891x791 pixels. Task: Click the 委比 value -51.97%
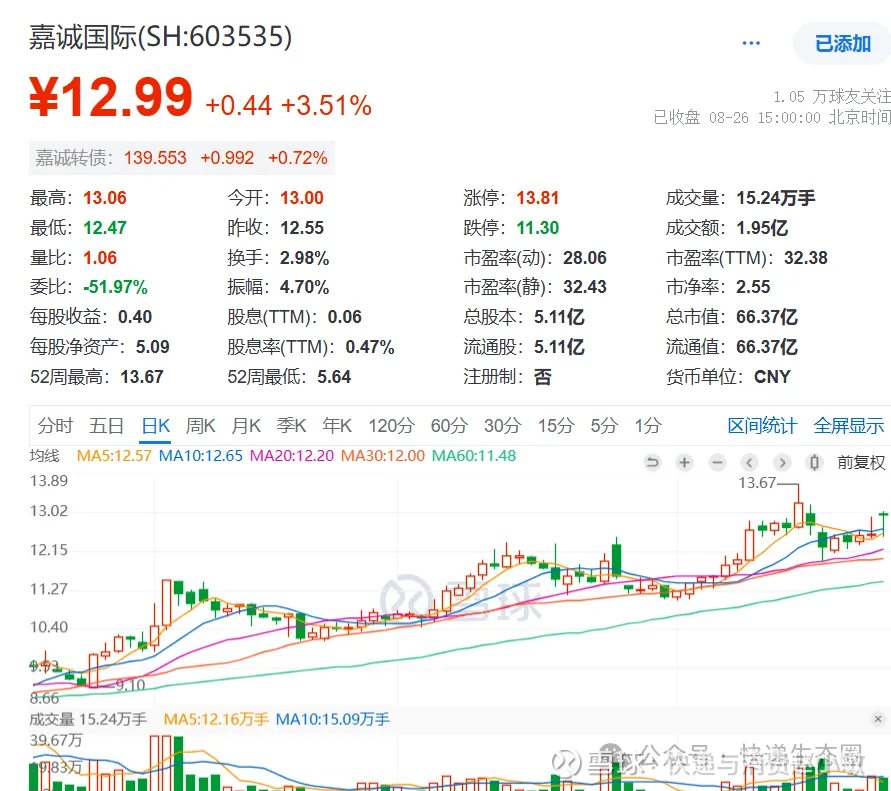pos(115,287)
